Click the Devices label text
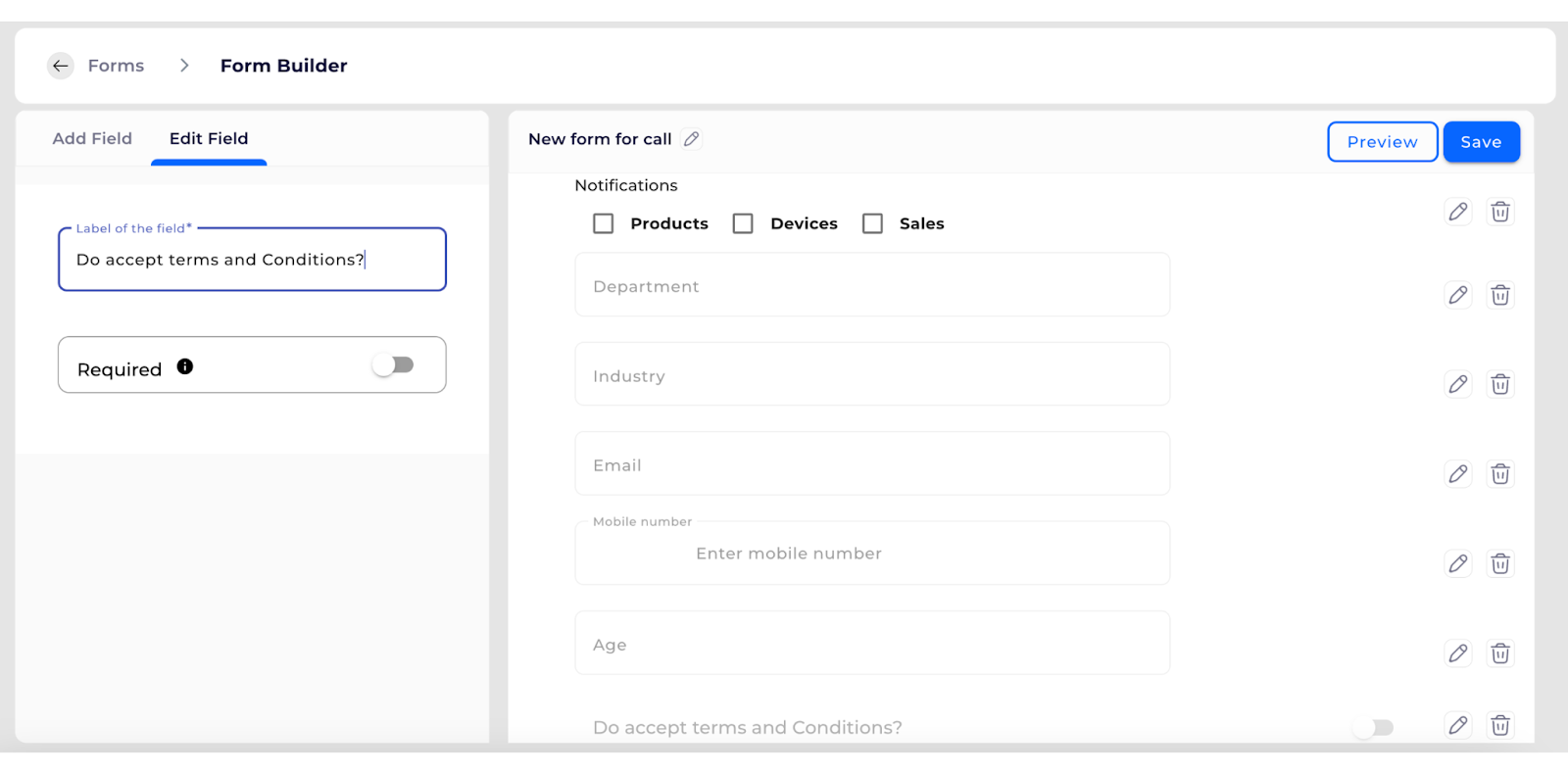The height and width of the screenshot is (774, 1568). pos(804,223)
